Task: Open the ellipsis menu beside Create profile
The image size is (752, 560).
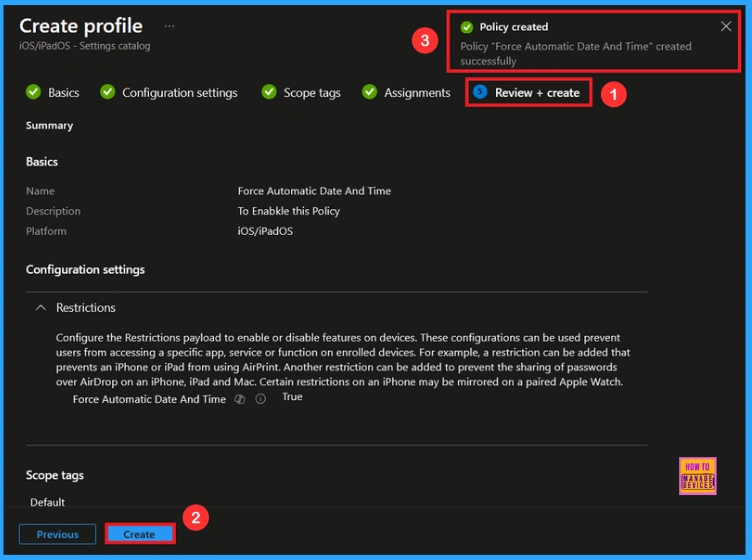Action: click(x=169, y=26)
